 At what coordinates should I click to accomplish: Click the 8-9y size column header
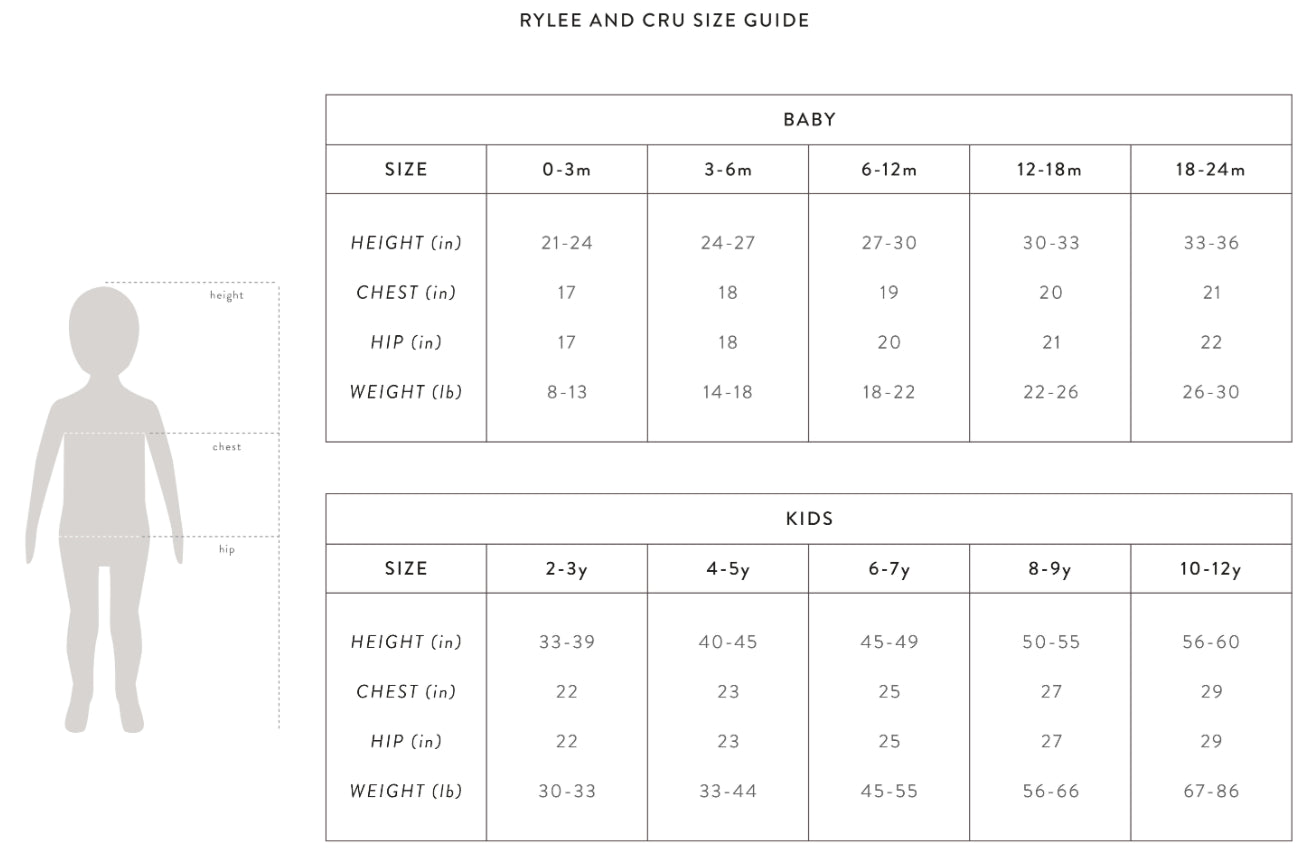[1050, 569]
